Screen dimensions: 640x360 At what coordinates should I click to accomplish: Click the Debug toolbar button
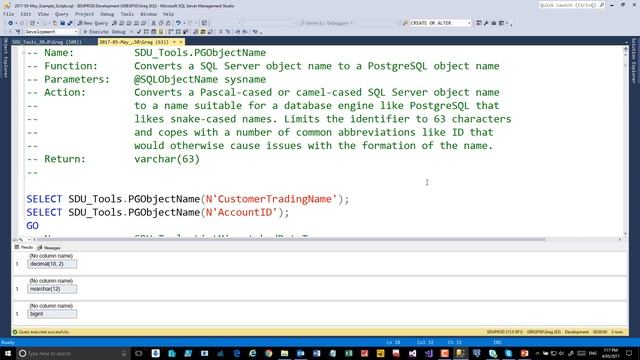click(x=118, y=32)
